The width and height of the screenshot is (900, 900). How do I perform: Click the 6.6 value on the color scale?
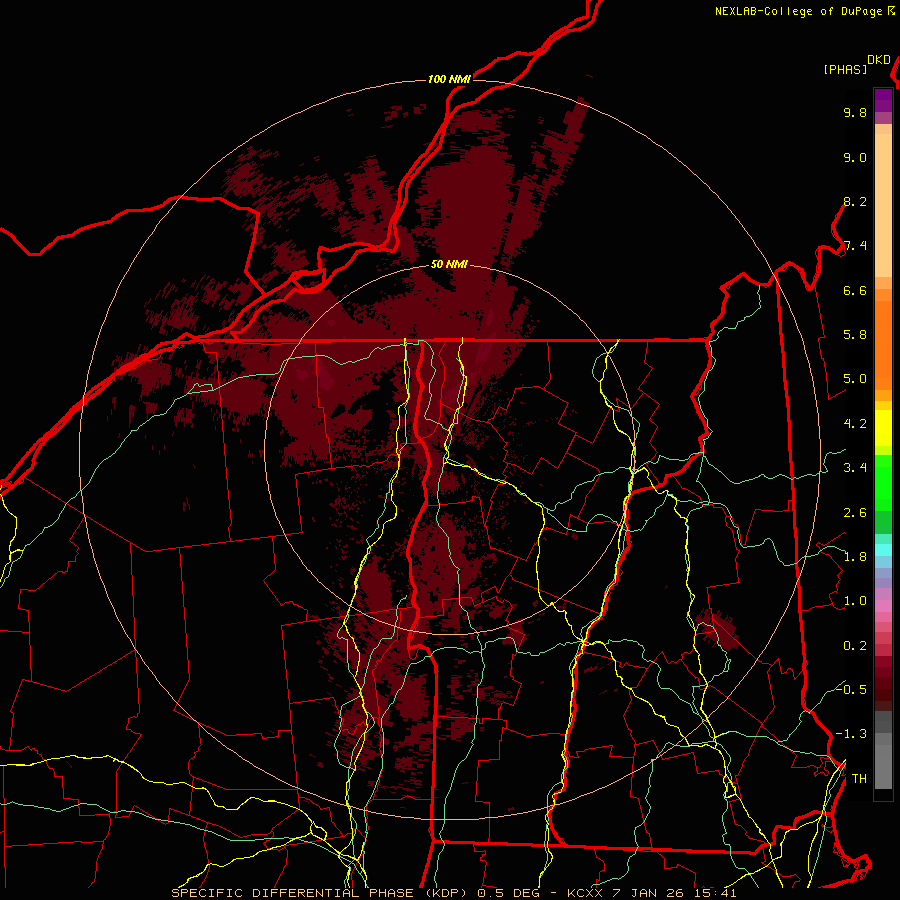click(855, 291)
